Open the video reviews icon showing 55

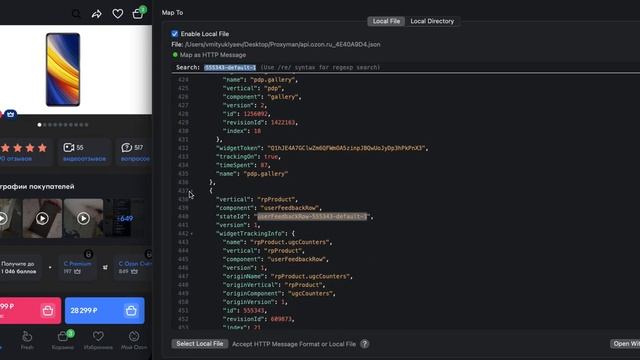pos(69,147)
